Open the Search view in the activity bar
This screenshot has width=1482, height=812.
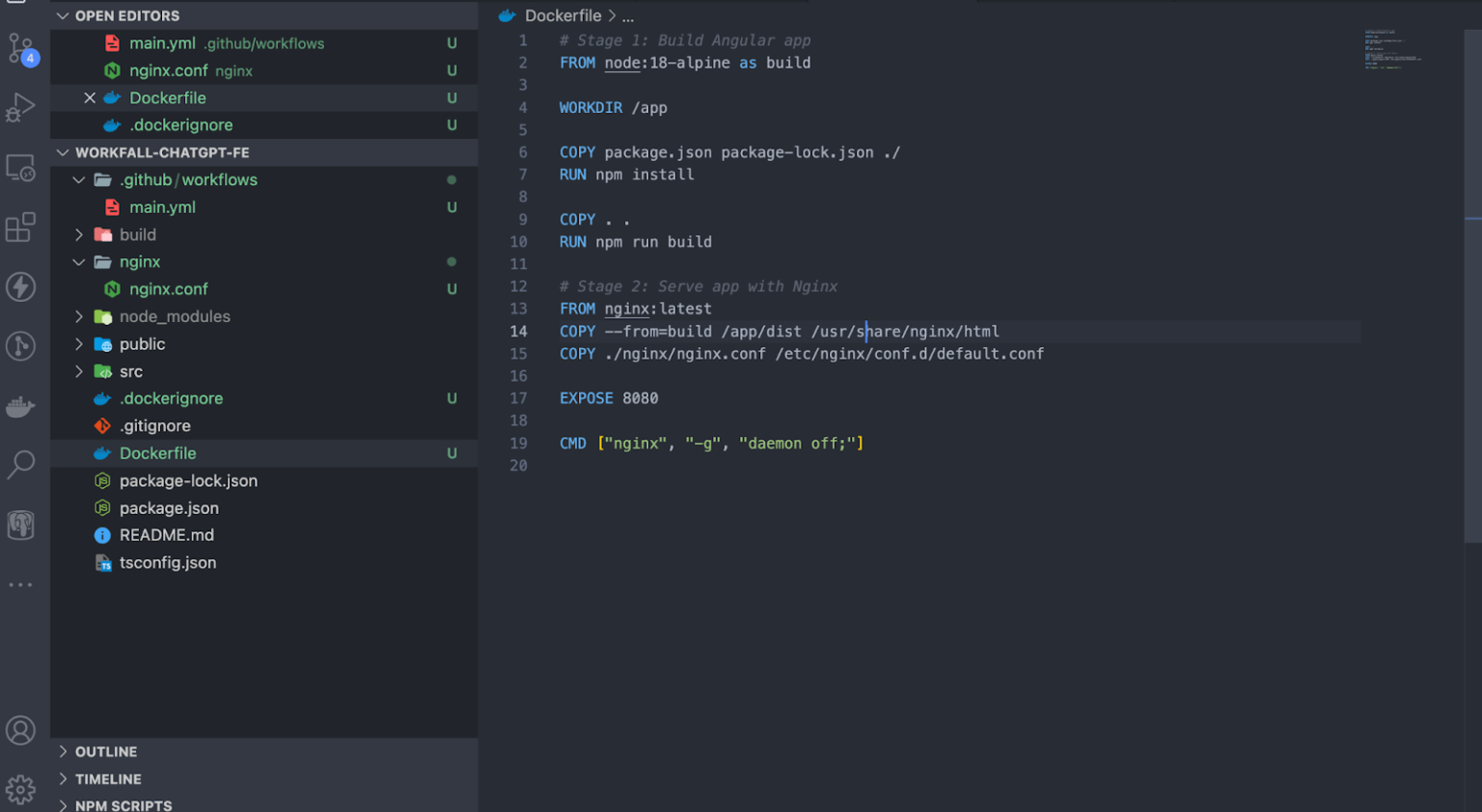point(20,465)
